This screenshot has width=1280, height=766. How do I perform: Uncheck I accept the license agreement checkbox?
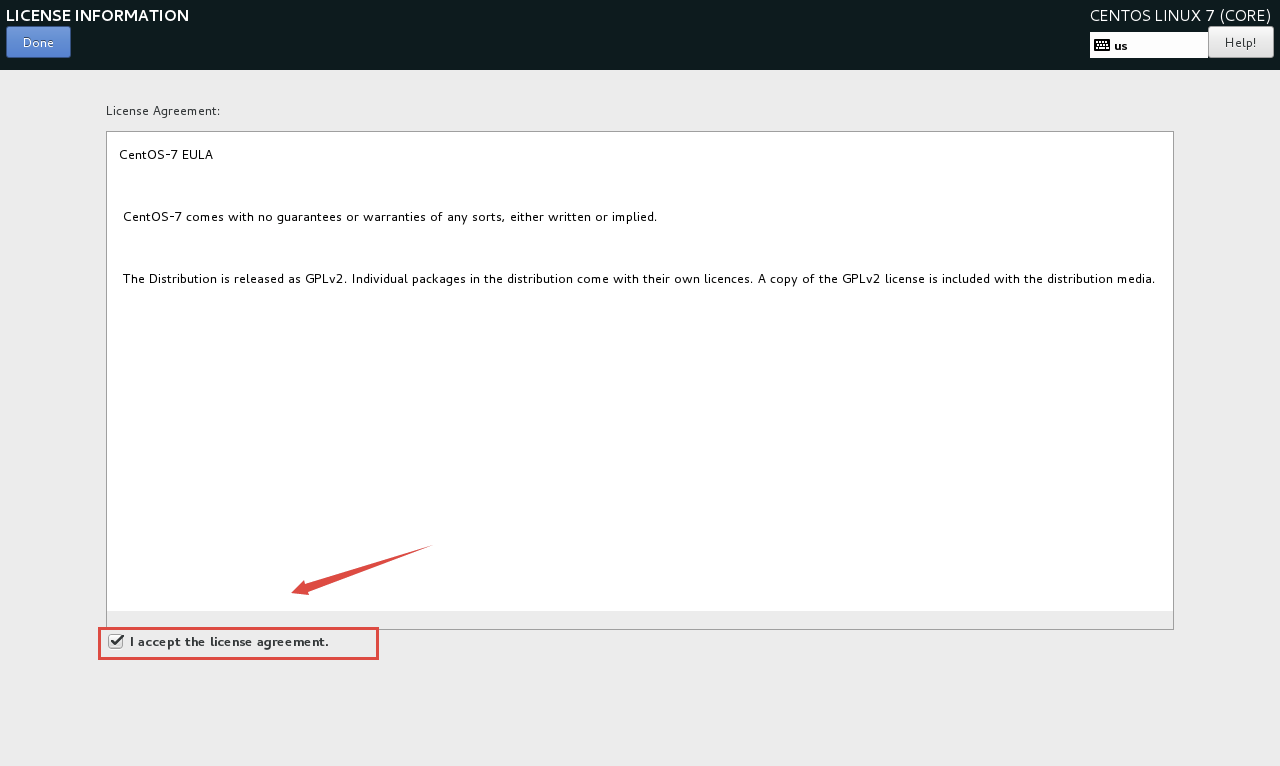point(116,641)
